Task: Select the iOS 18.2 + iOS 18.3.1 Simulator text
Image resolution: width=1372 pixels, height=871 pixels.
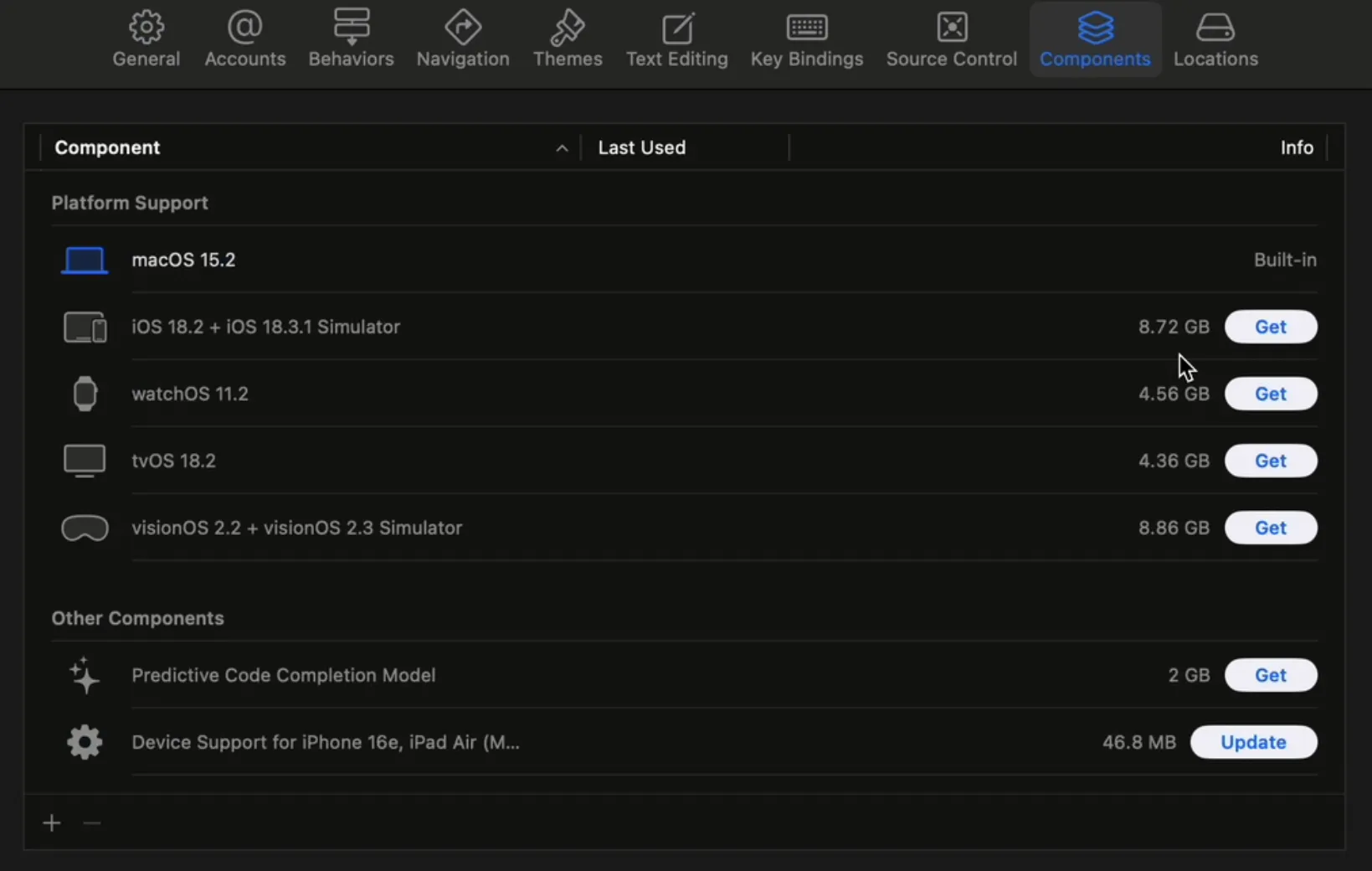Action: pos(265,327)
